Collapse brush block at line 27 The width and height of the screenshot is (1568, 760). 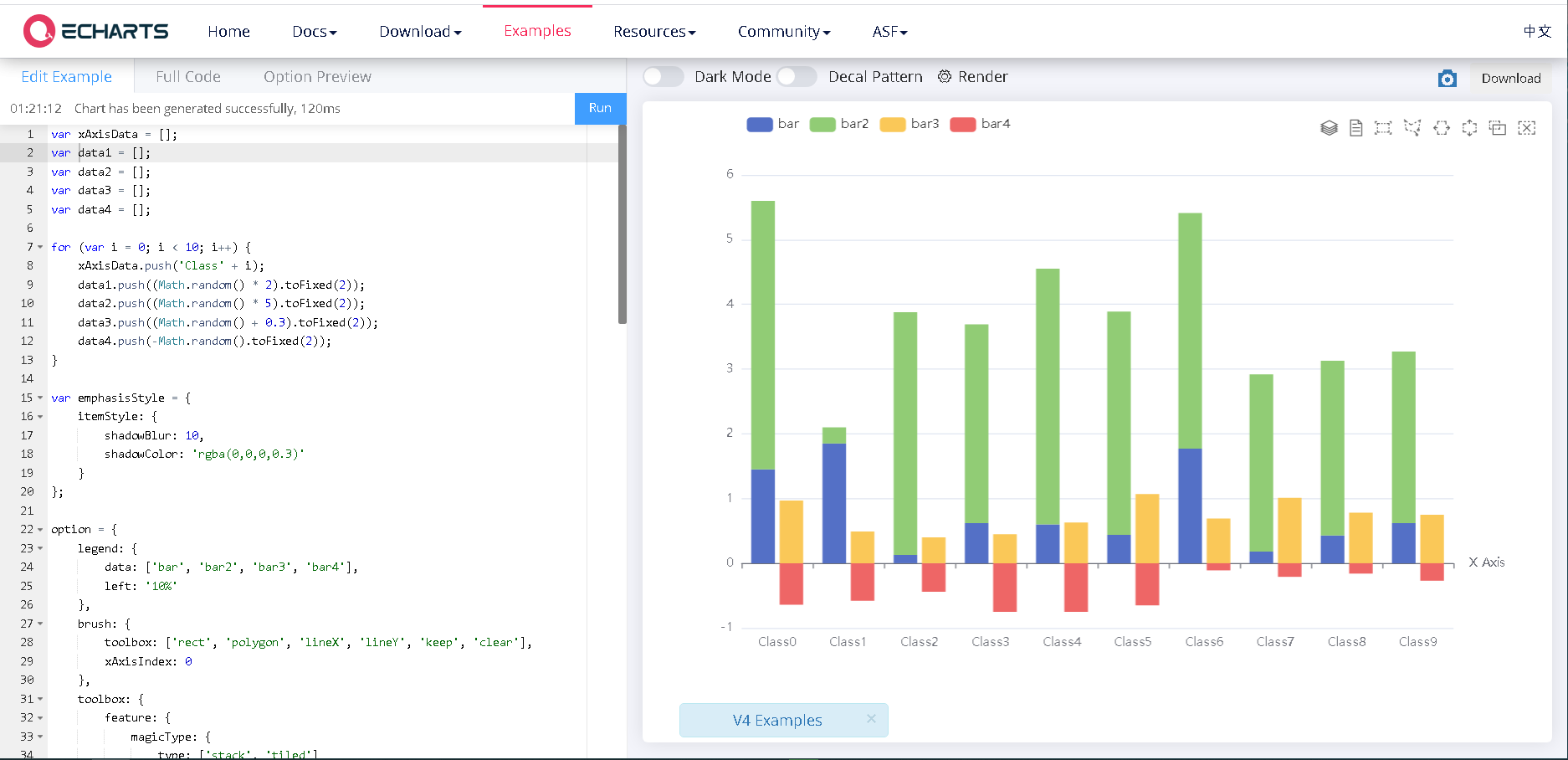[40, 624]
